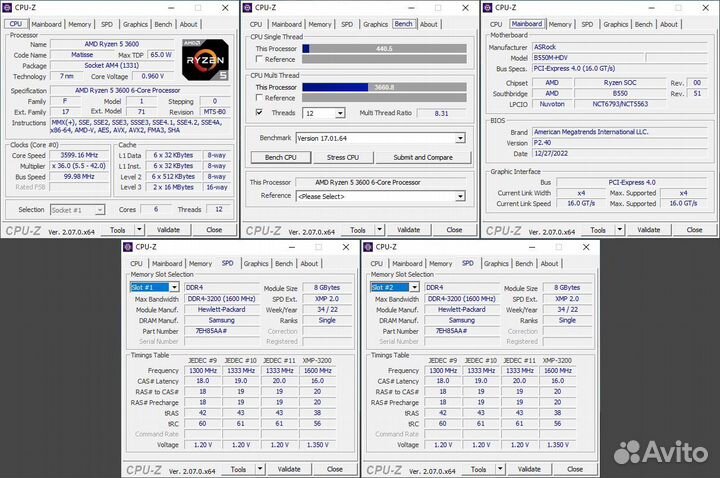Click the motherboard Model value B550M-HDV
Screen dimensions: 720x478
[587, 58]
